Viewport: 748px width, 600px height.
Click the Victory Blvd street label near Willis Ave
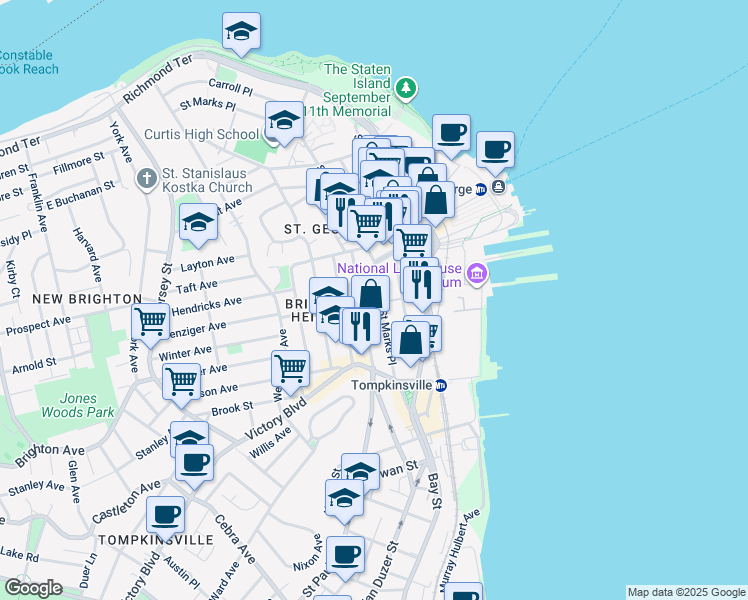pos(275,419)
